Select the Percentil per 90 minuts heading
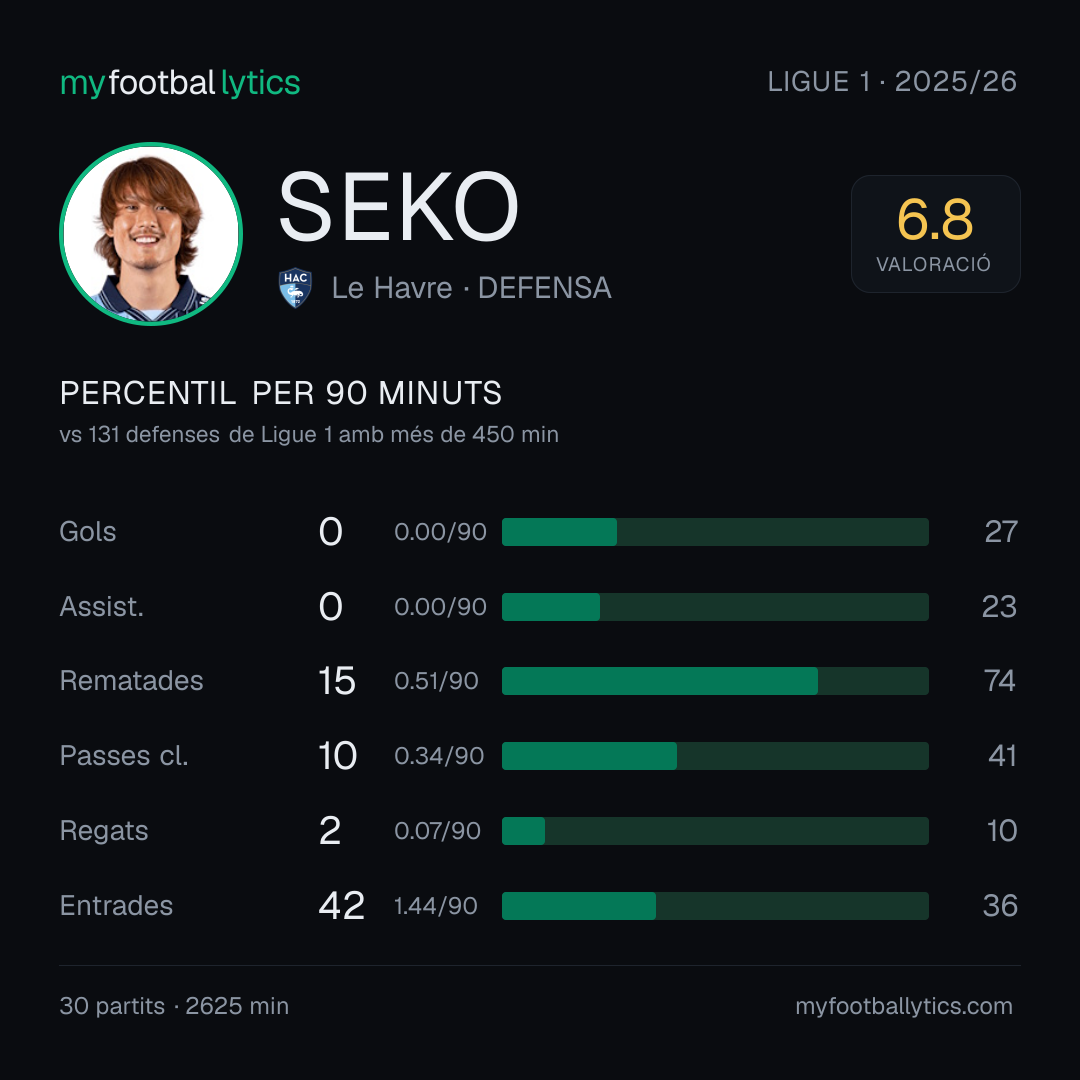The width and height of the screenshot is (1080, 1080). point(280,393)
